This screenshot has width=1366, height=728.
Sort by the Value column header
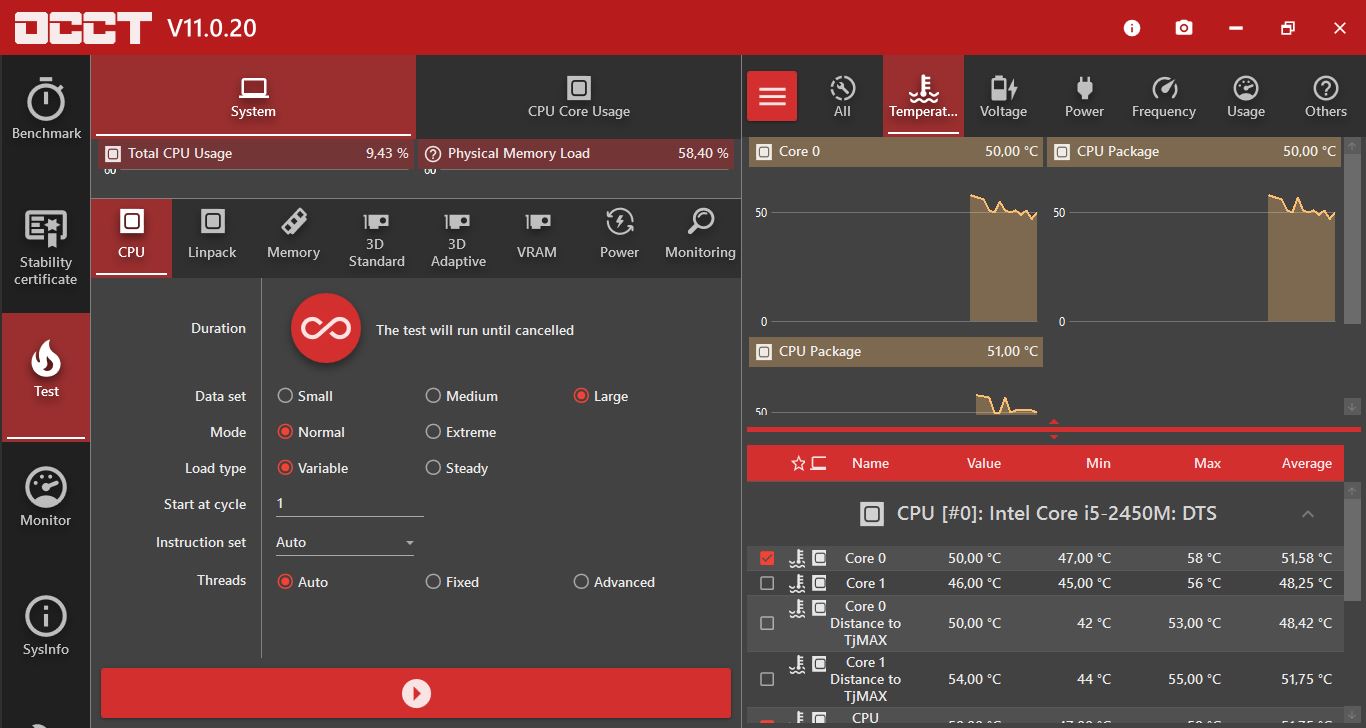pos(984,463)
